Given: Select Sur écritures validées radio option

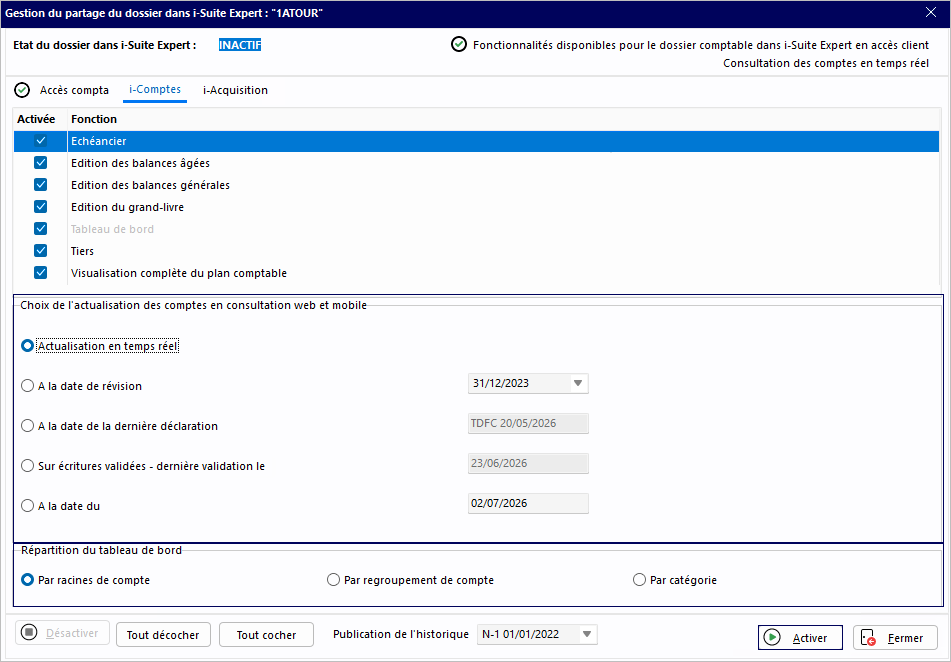Looking at the screenshot, I should coord(27,466).
